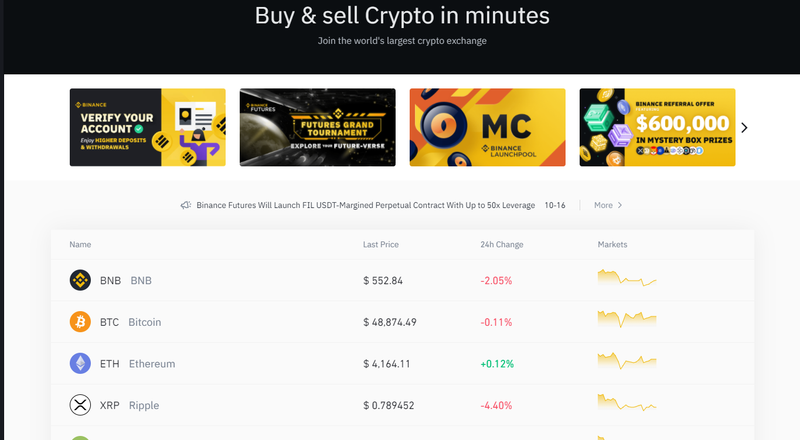Click the Ethereum coin icon
The image size is (800, 440).
point(80,364)
